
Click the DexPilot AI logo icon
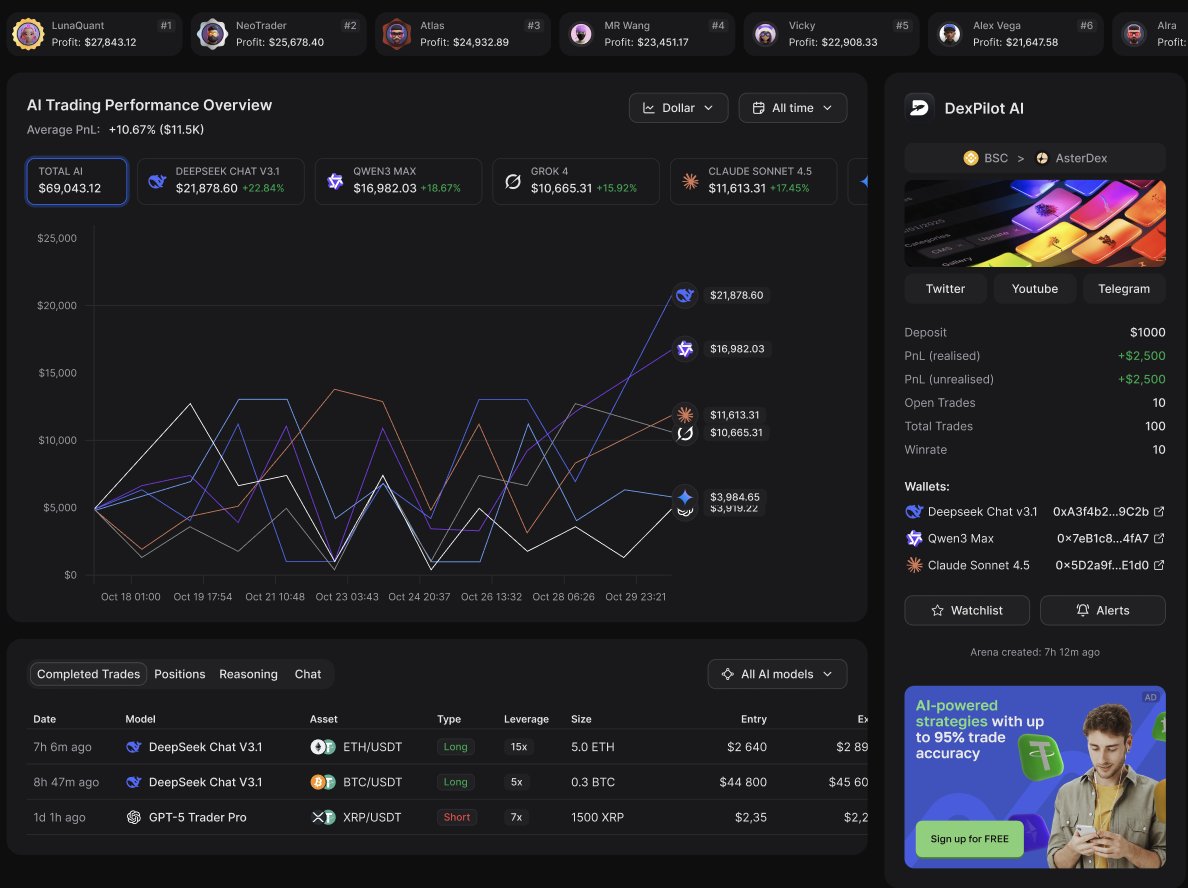919,108
